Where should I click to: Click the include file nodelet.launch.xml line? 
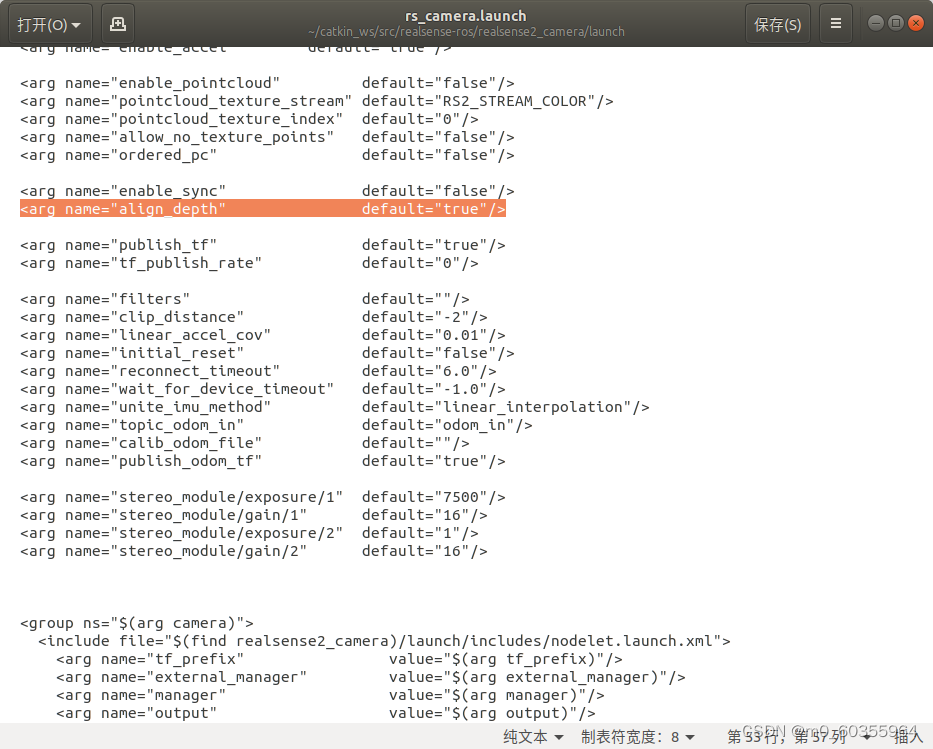coord(384,641)
